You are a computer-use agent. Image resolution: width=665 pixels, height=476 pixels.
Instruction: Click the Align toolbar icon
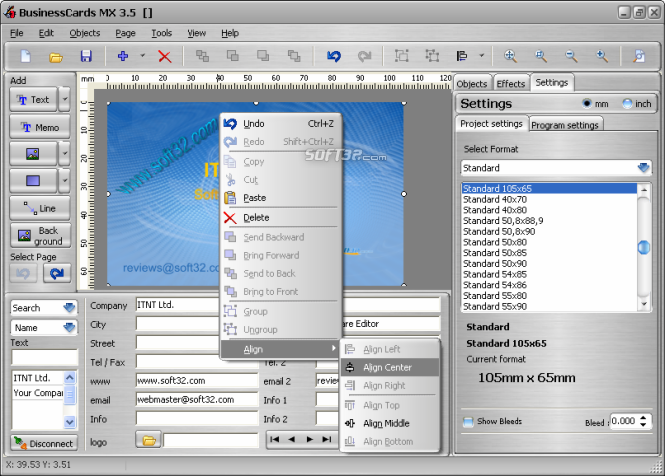462,56
